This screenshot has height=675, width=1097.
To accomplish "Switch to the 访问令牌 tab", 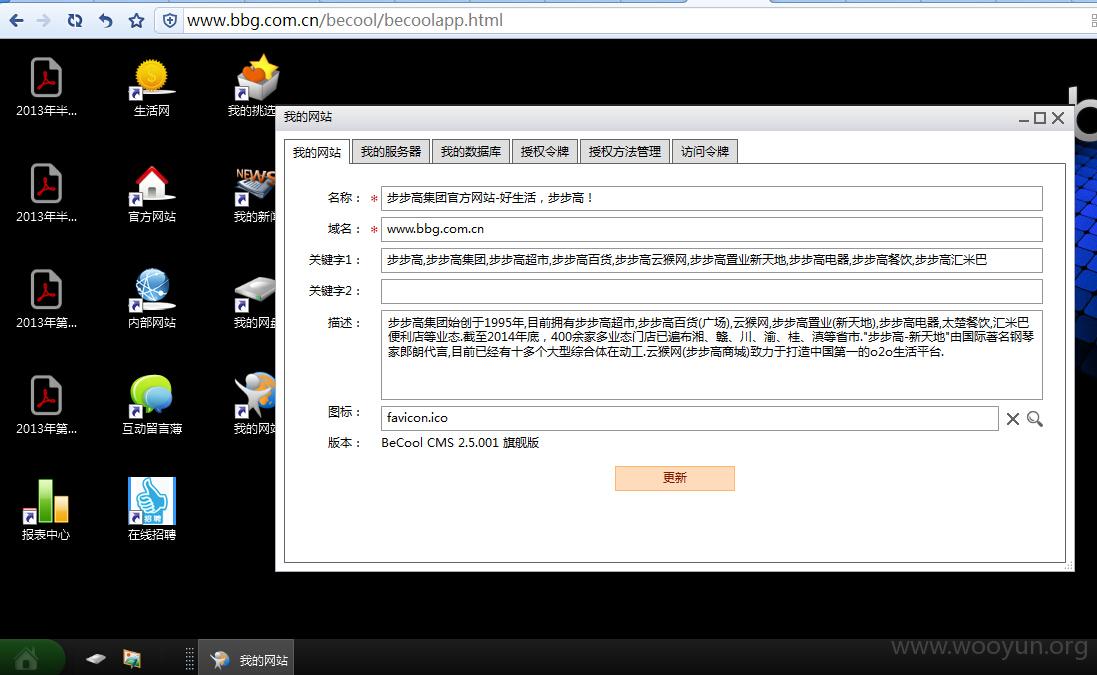I will coord(705,151).
